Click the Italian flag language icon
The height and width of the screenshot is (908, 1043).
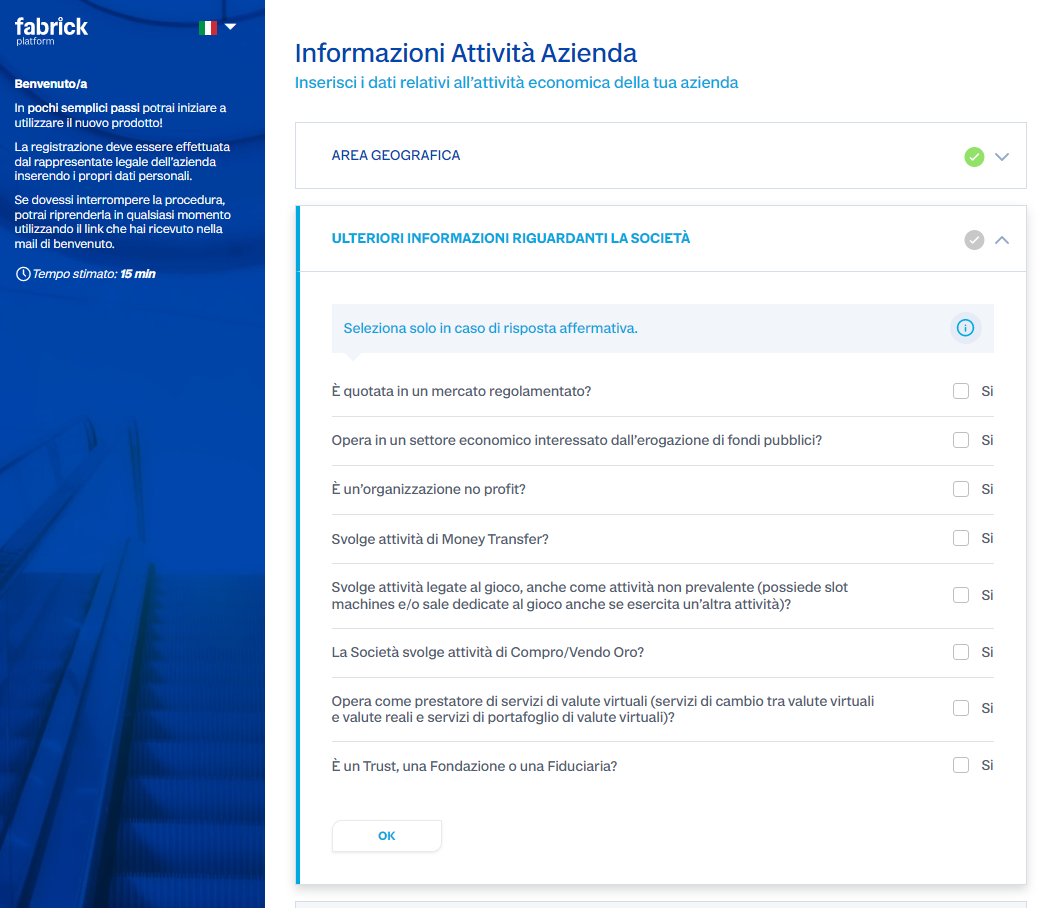coord(208,27)
